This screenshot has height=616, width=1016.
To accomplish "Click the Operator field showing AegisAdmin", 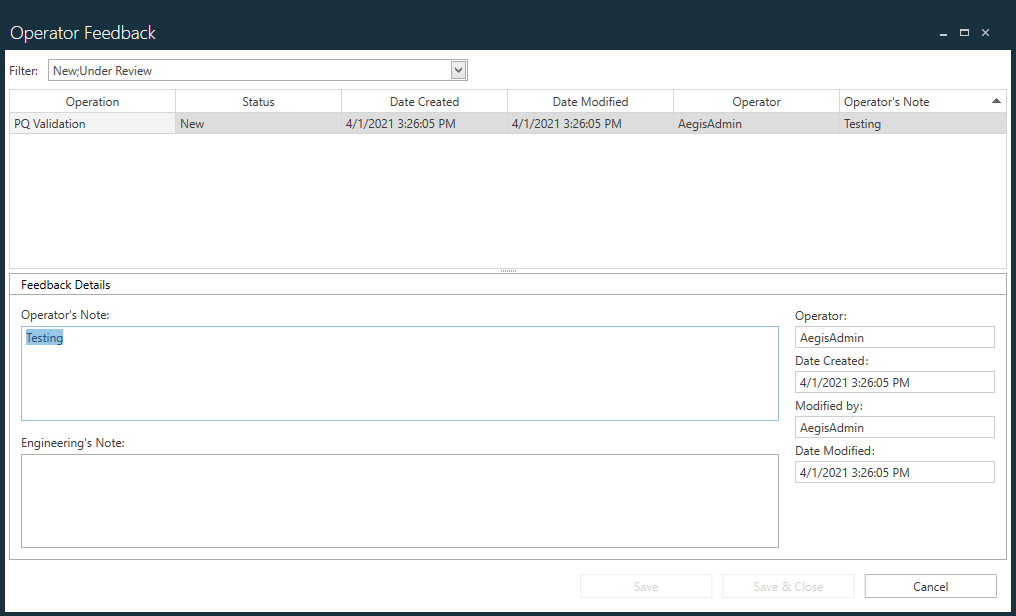I will point(894,338).
